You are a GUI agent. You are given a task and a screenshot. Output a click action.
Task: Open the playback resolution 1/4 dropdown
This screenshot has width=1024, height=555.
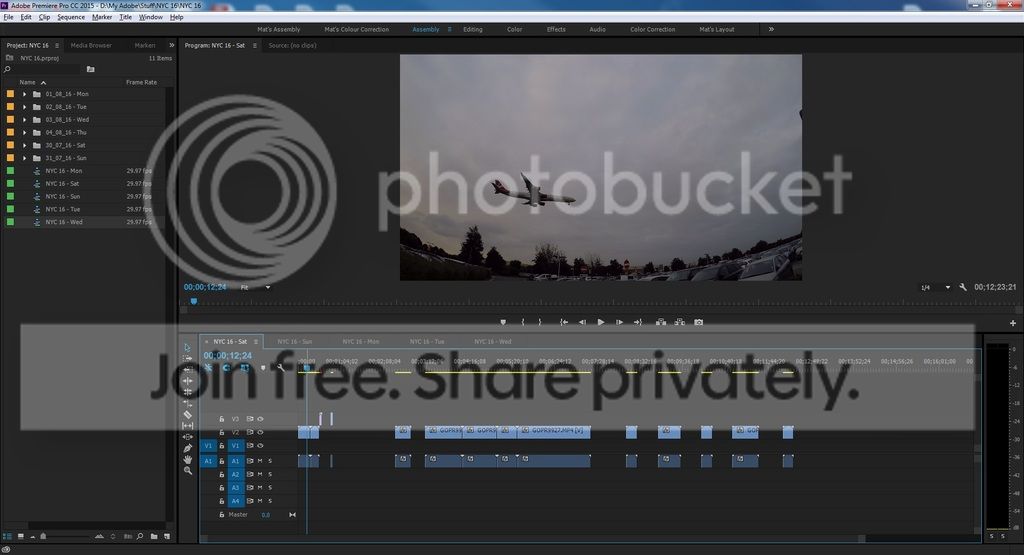pyautogui.click(x=931, y=288)
